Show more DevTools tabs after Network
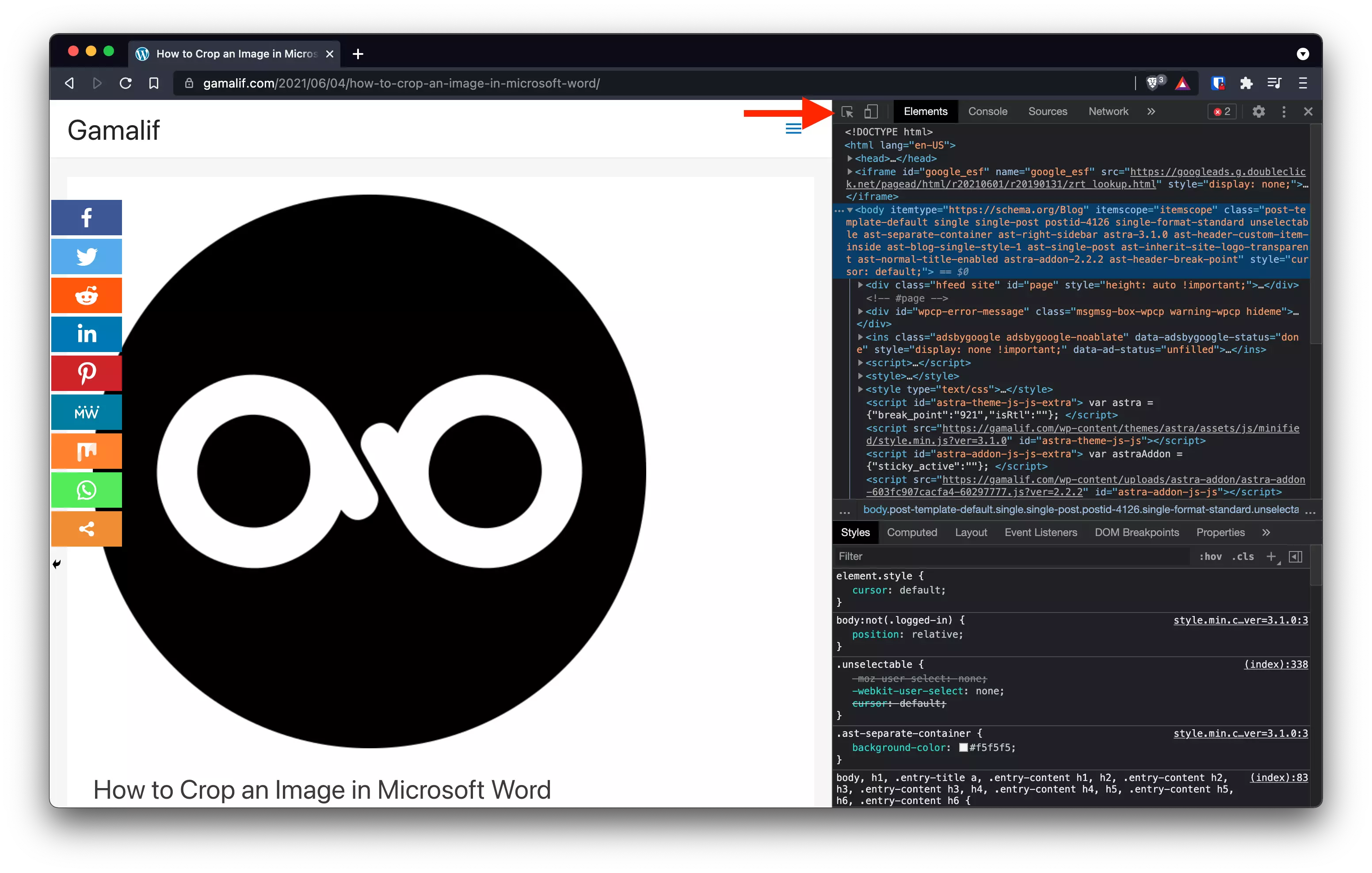This screenshot has width=1372, height=873. pos(1151,112)
